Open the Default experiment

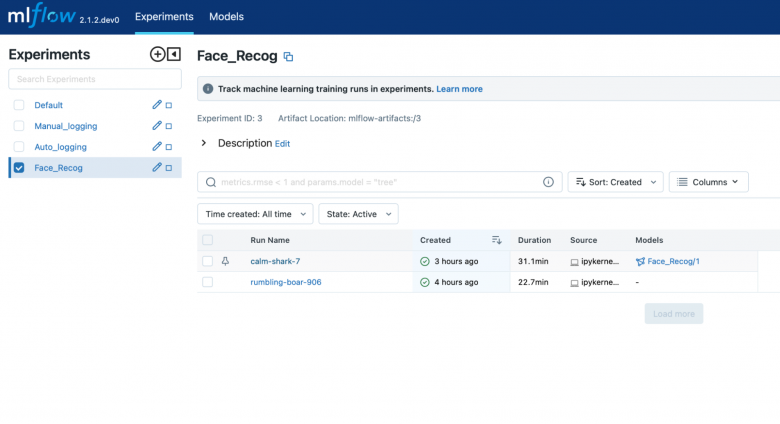pos(48,105)
